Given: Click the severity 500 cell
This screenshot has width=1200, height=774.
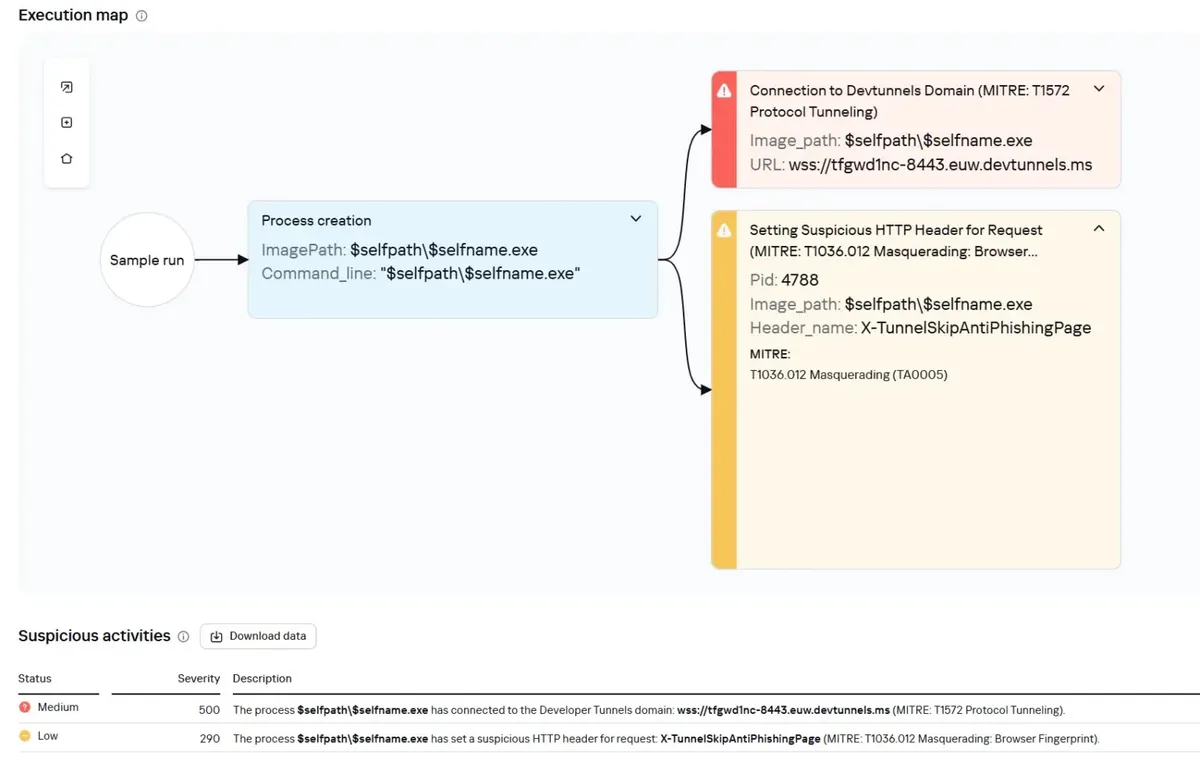Looking at the screenshot, I should coord(209,710).
